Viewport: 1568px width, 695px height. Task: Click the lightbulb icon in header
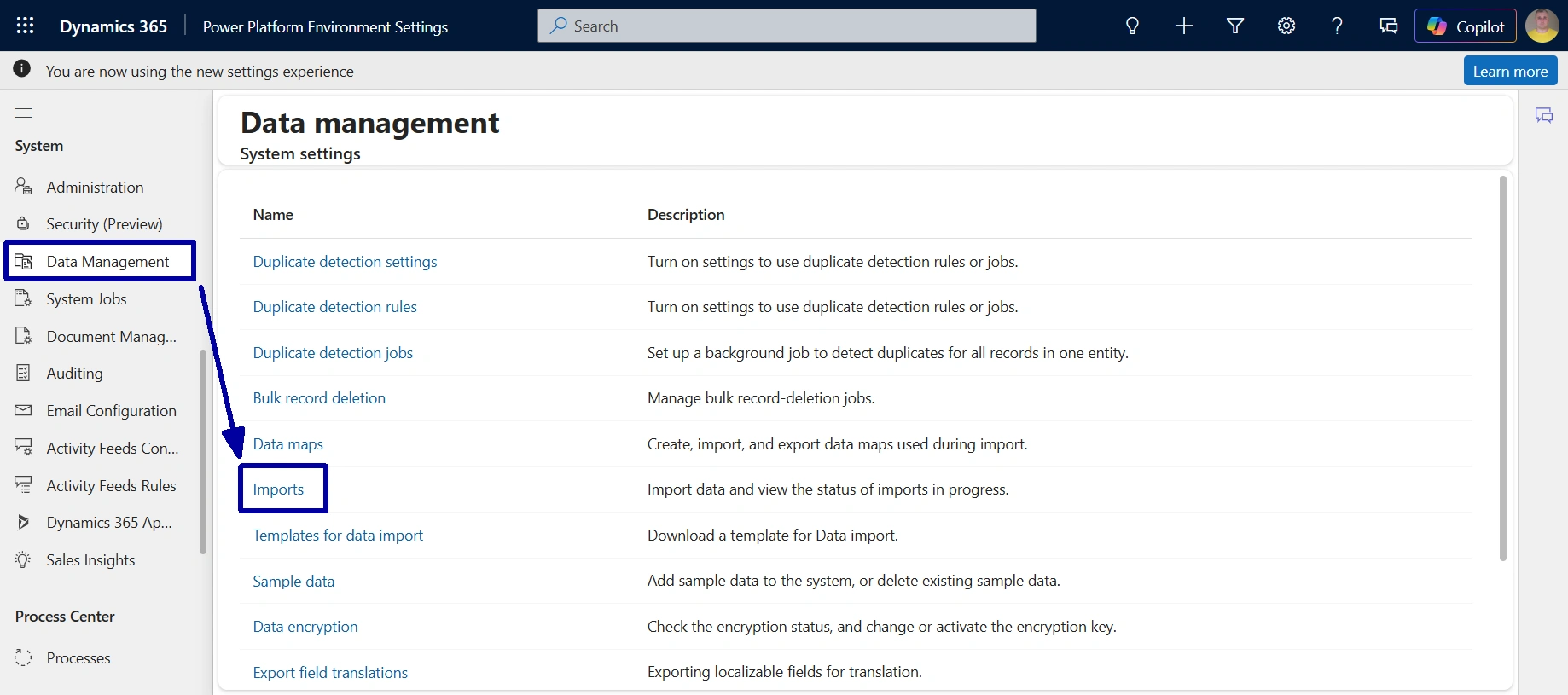coord(1132,26)
